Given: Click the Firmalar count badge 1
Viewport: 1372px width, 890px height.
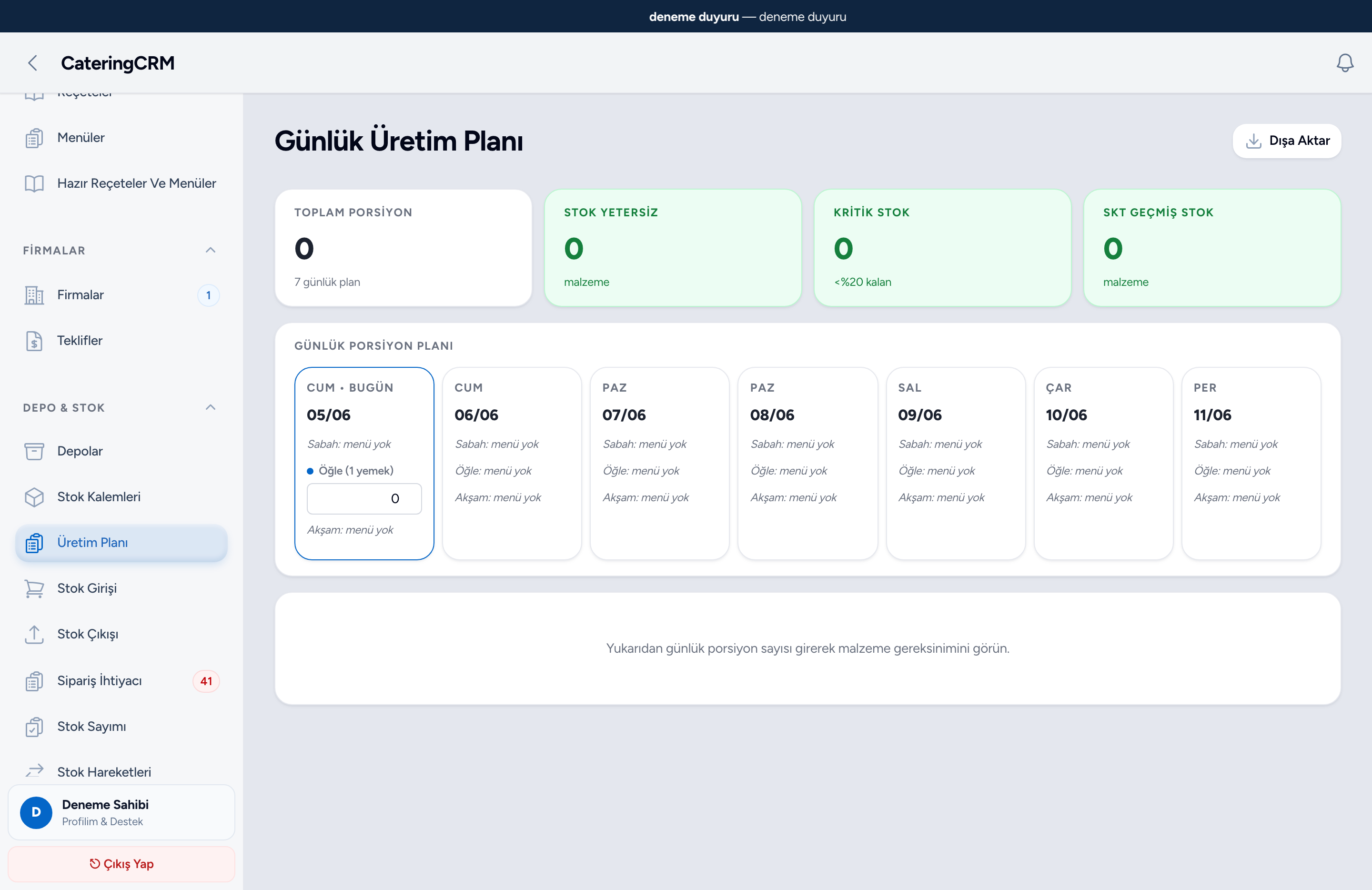Looking at the screenshot, I should point(208,295).
